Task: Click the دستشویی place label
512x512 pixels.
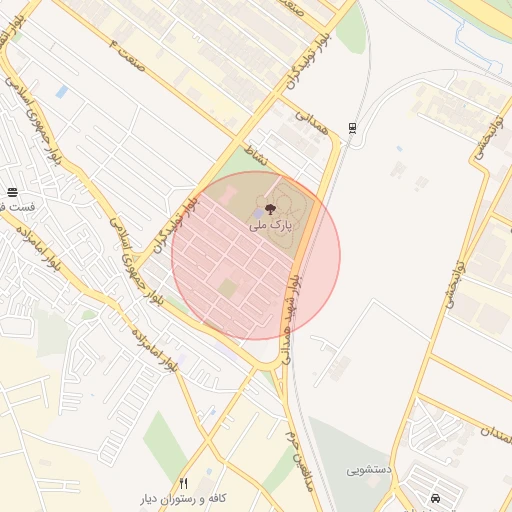Action: pyautogui.click(x=369, y=470)
